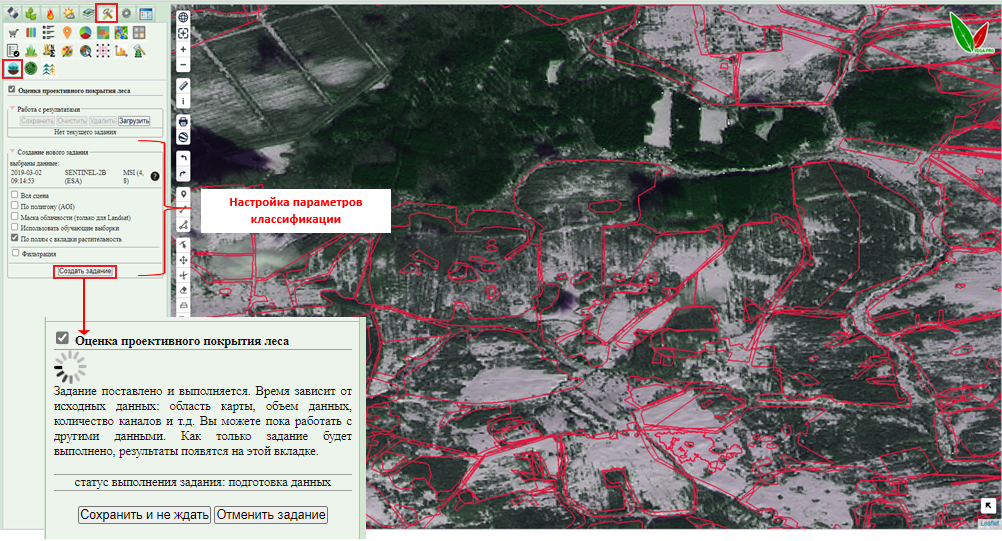
Task: Click the 'Сохранить и не ждать' button
Action: pos(144,515)
